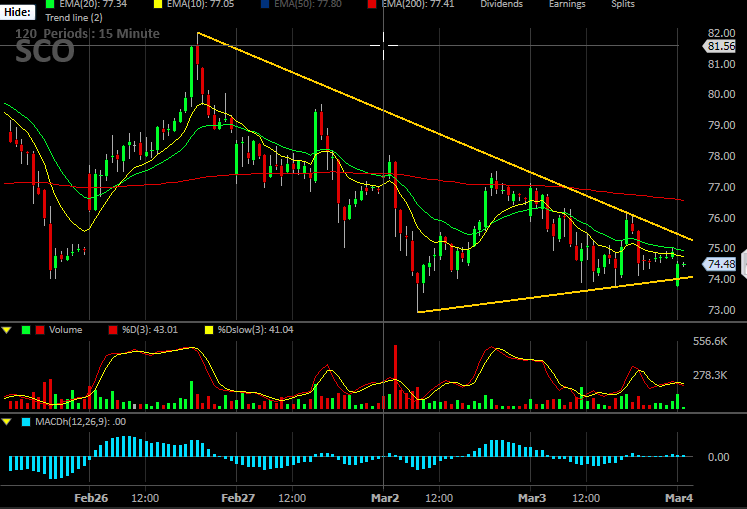Click the Feb27 date axis label
747x509 pixels.
[x=238, y=498]
